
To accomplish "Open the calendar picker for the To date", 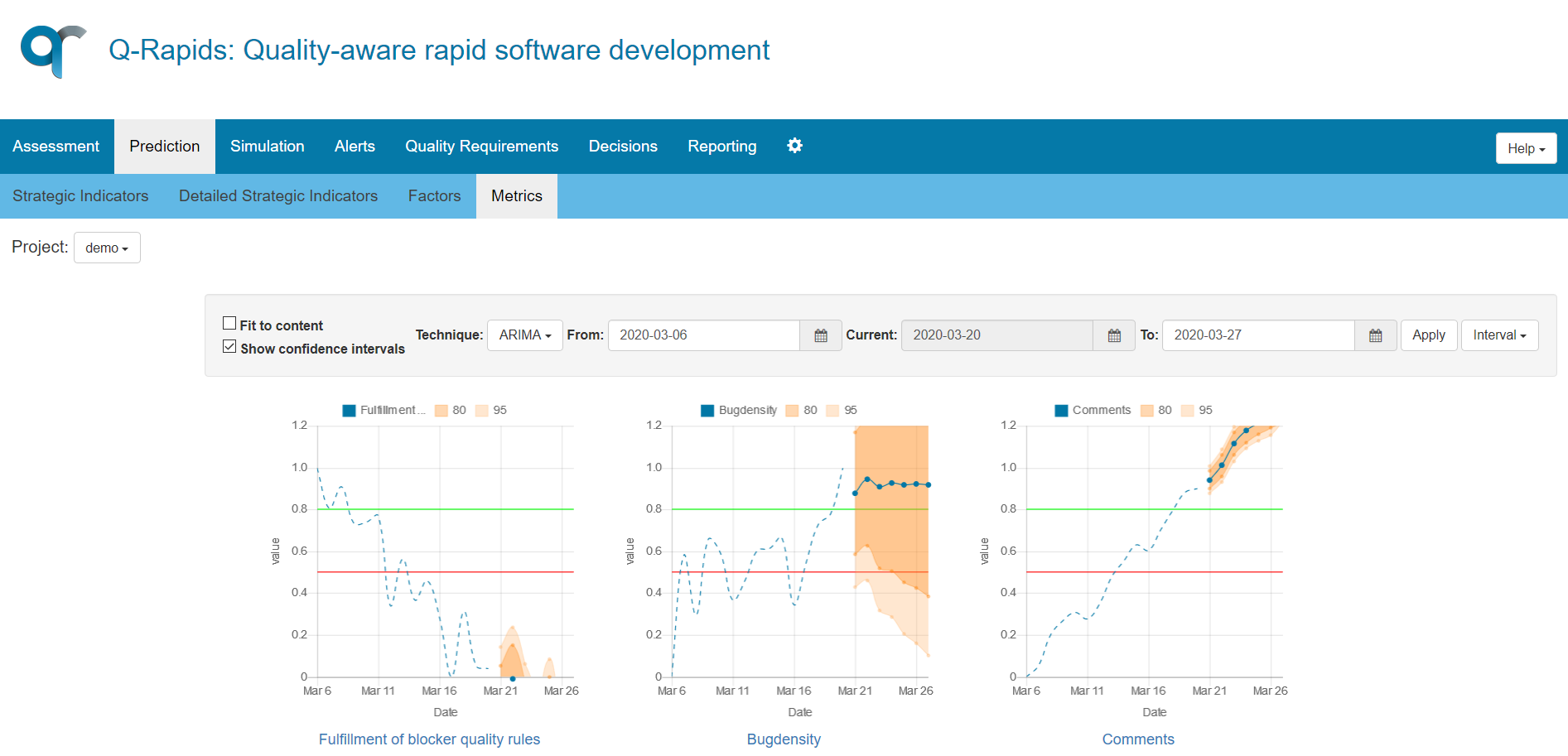I will pyautogui.click(x=1375, y=335).
